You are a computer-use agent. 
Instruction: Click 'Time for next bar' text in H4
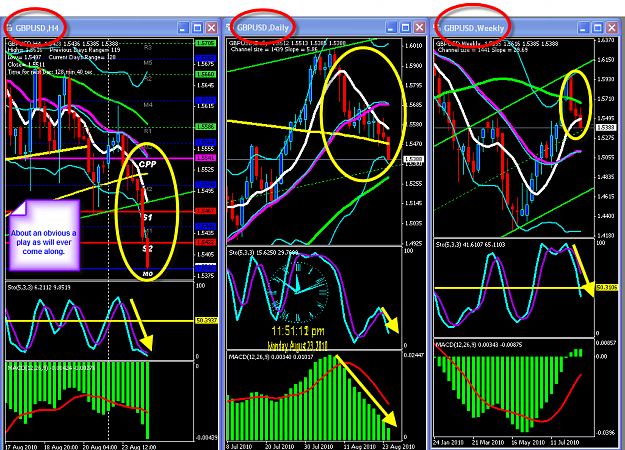50,72
